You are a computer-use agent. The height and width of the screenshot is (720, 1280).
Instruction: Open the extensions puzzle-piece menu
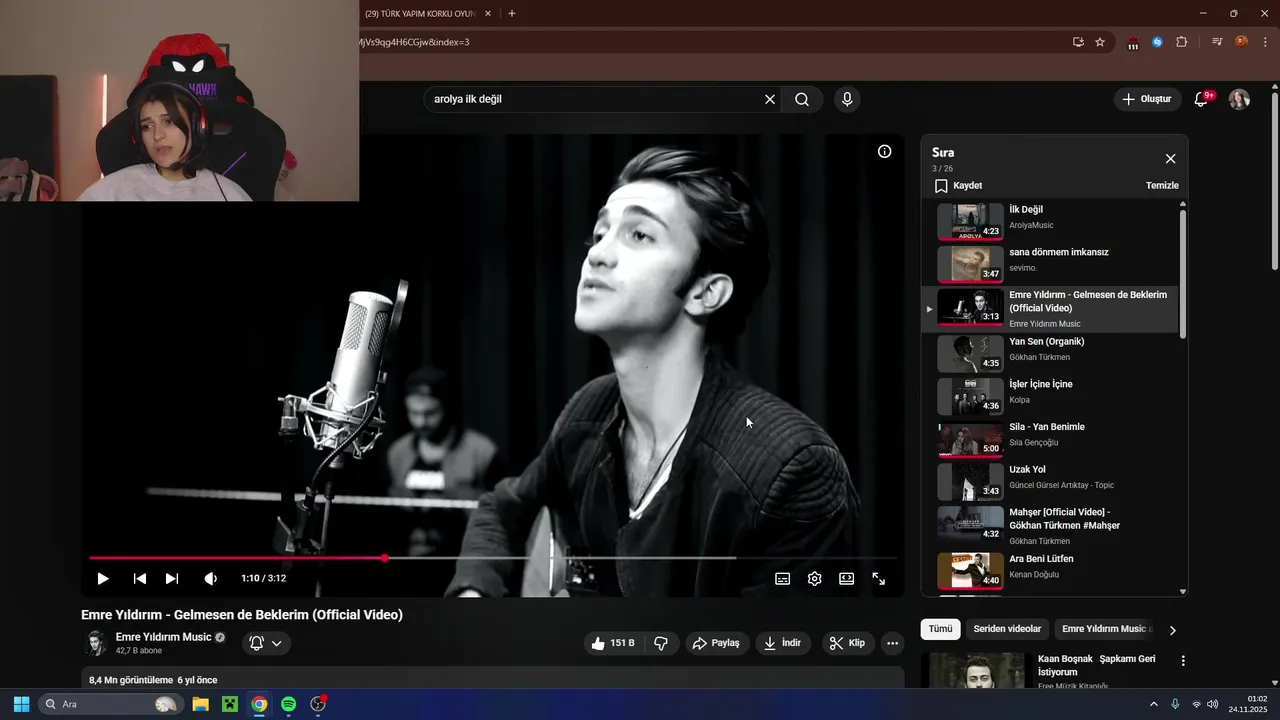(x=1181, y=42)
